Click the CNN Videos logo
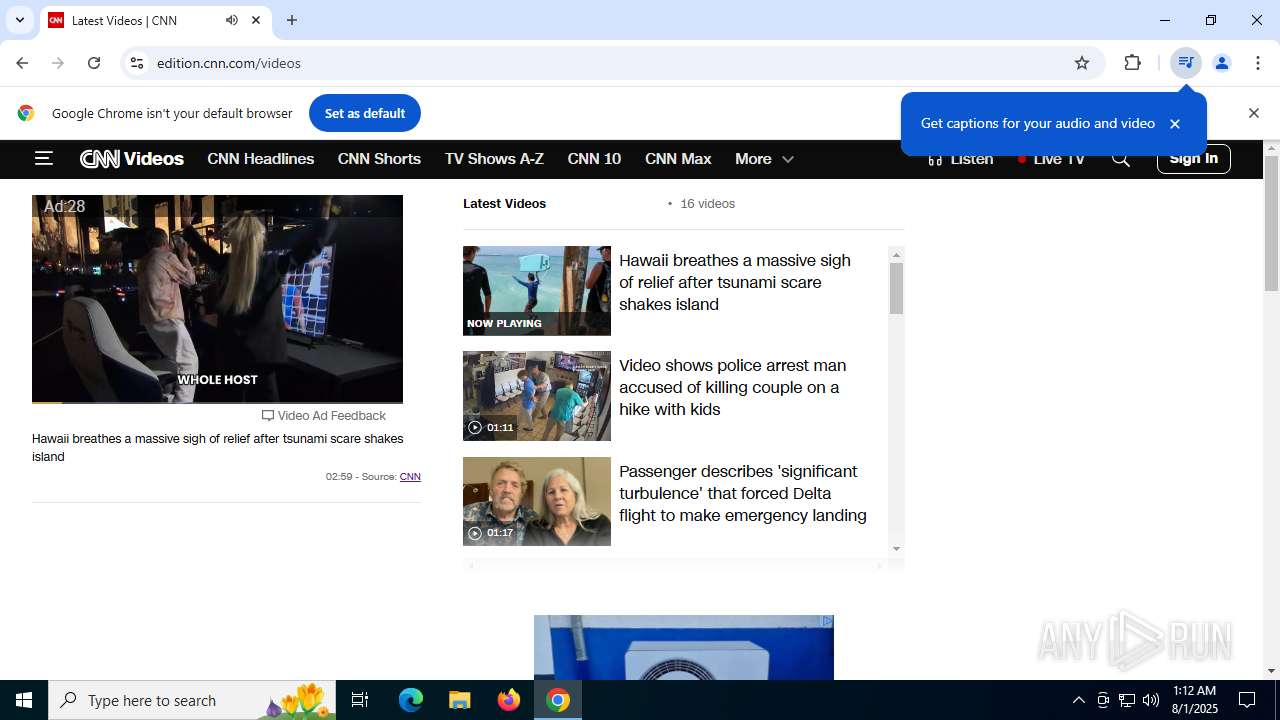This screenshot has height=720, width=1280. click(x=132, y=159)
